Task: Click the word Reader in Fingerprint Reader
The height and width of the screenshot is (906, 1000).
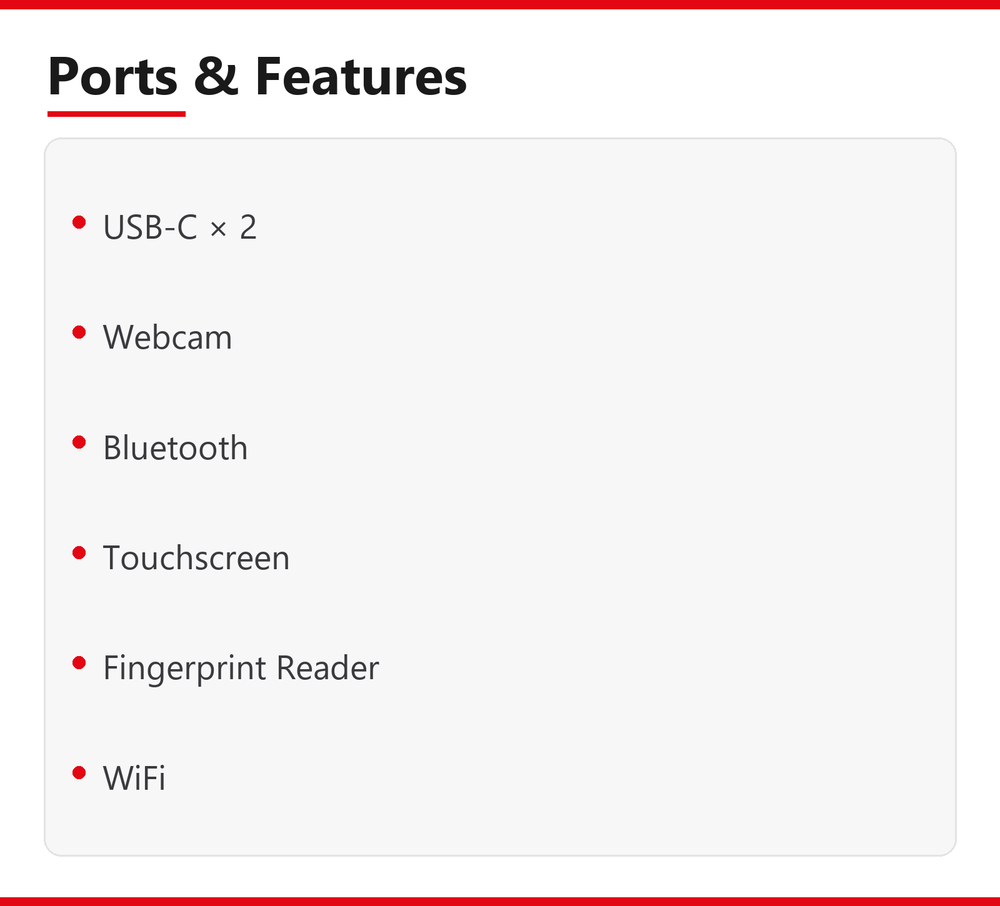Action: [x=328, y=668]
